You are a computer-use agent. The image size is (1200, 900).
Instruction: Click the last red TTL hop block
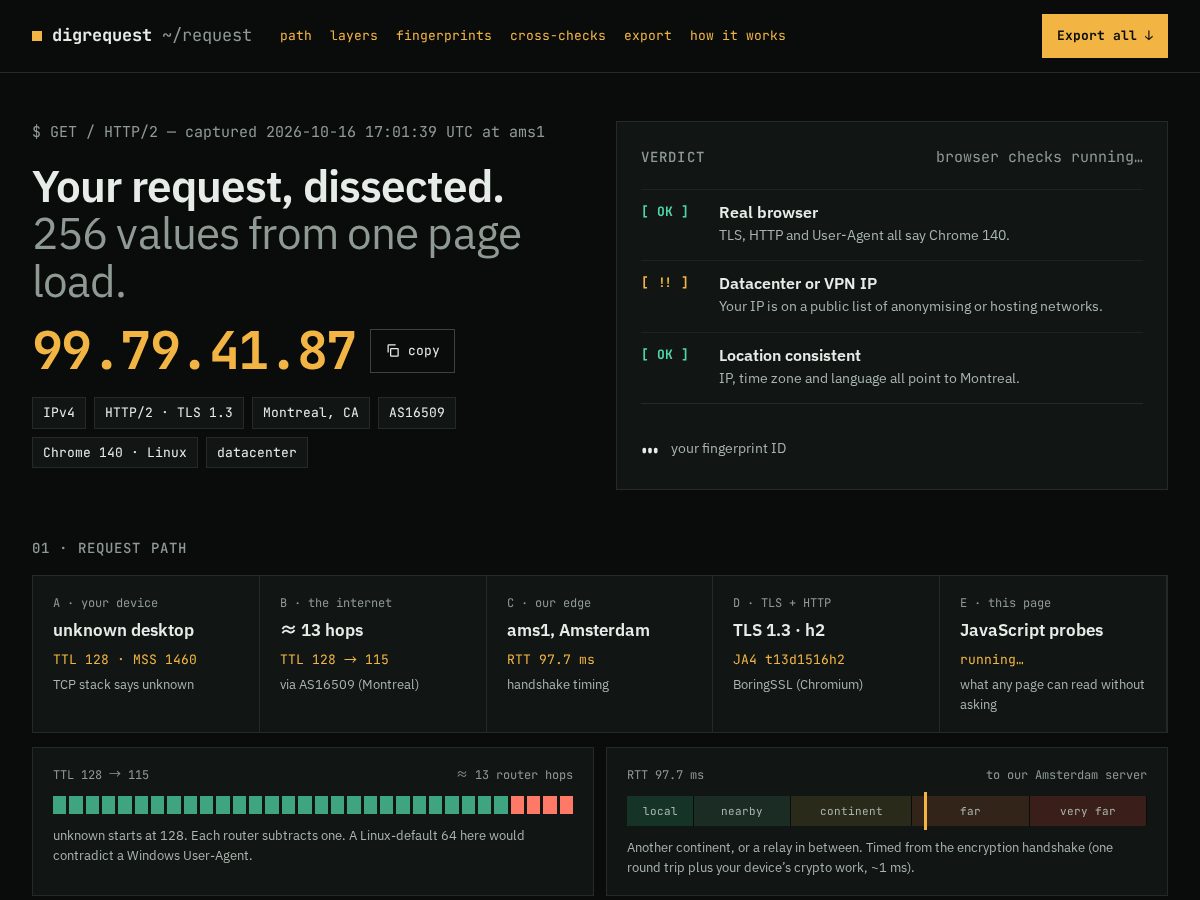[x=566, y=805]
